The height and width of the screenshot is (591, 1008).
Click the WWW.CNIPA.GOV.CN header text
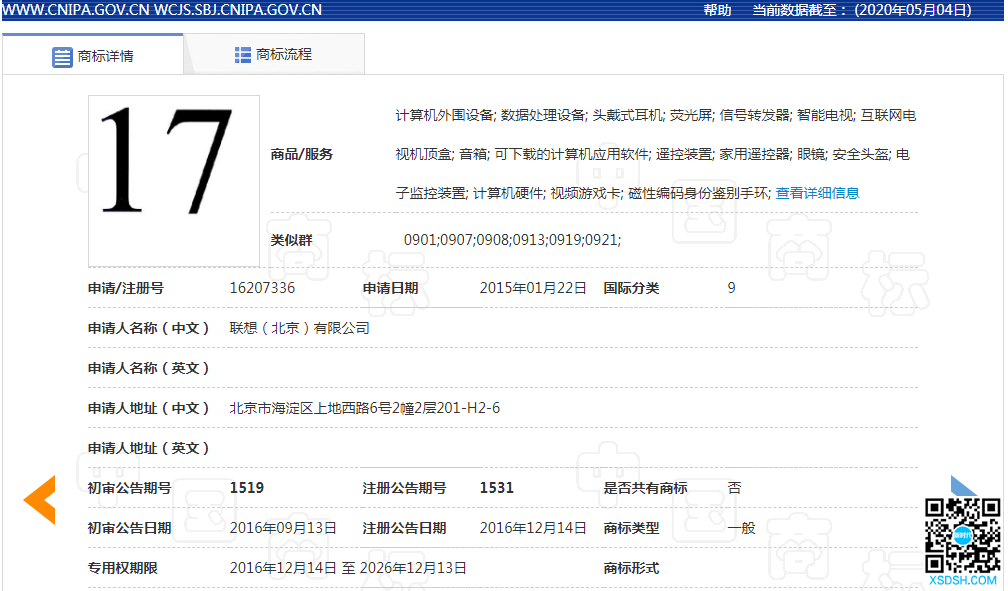tap(76, 10)
